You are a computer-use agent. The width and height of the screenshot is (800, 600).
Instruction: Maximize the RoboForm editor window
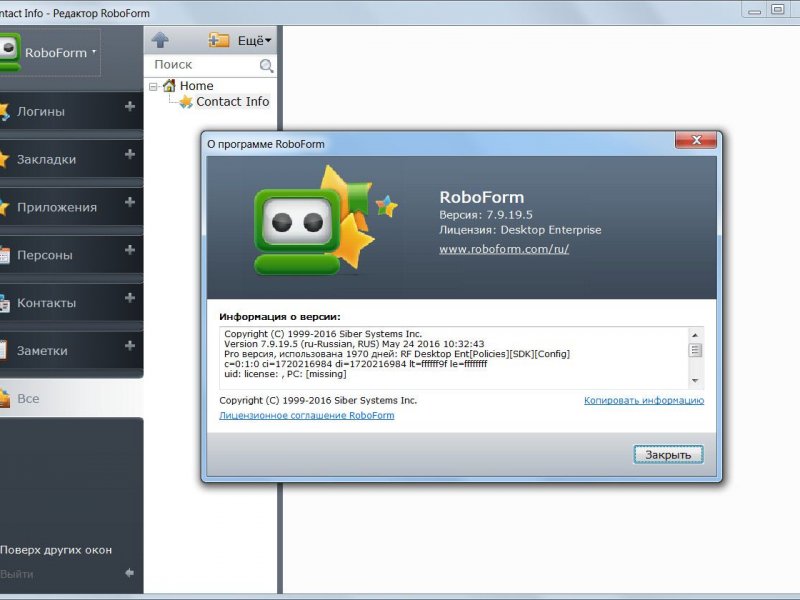778,9
